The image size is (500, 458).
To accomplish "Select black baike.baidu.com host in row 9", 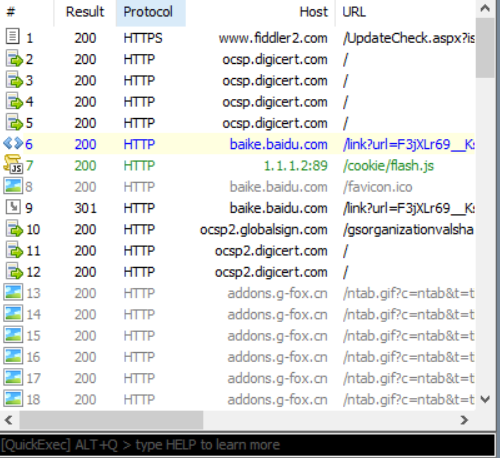I will 279,208.
